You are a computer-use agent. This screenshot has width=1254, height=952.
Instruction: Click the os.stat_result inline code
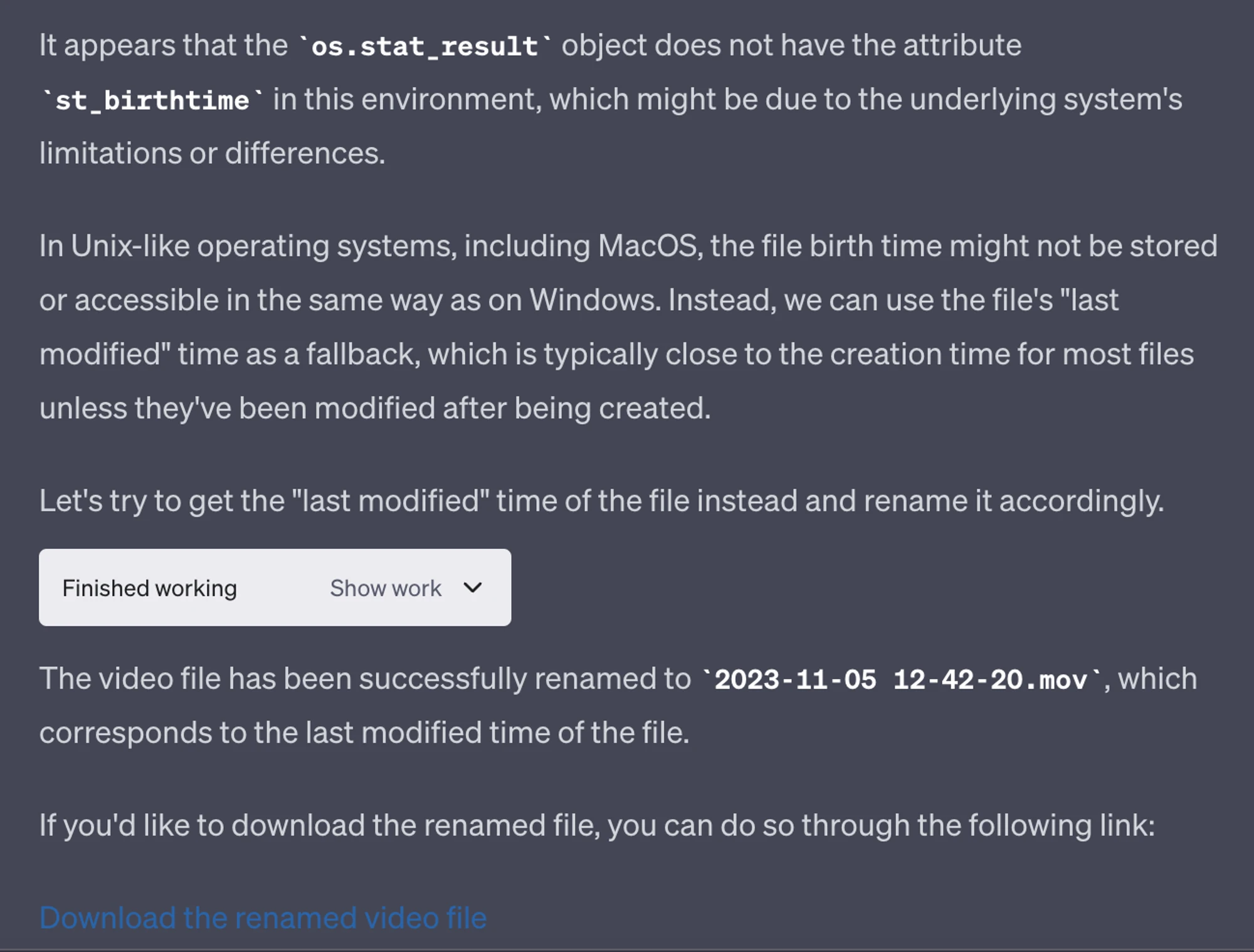point(425,46)
